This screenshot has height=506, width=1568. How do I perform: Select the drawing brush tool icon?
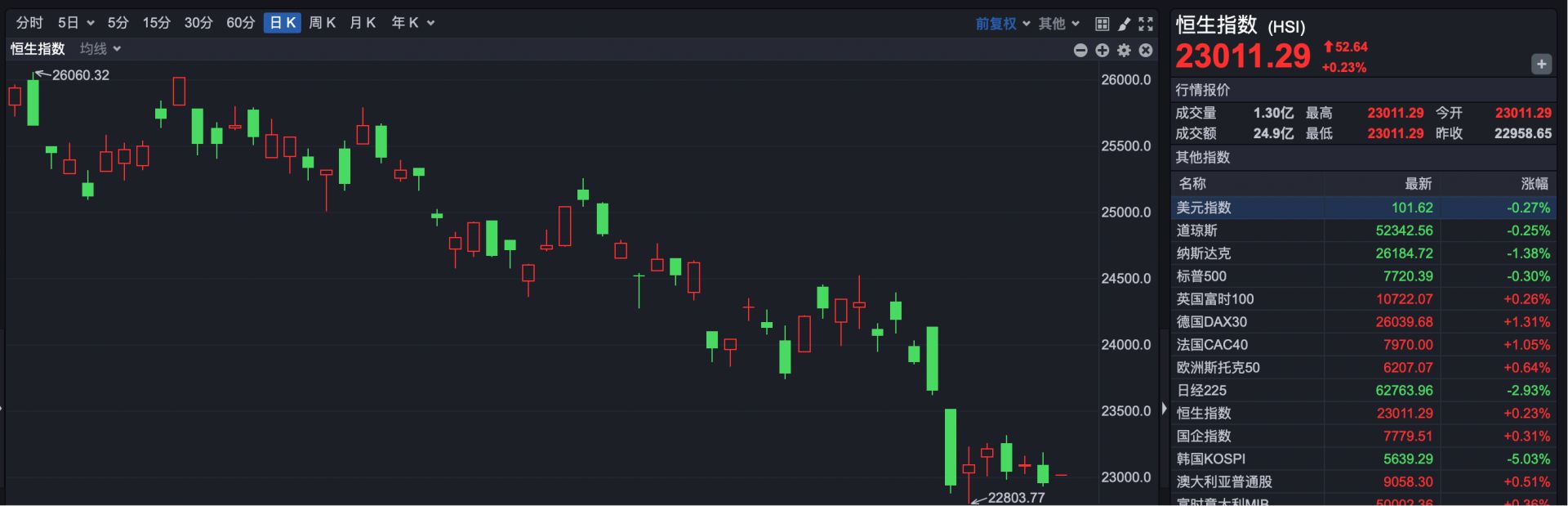point(1125,24)
